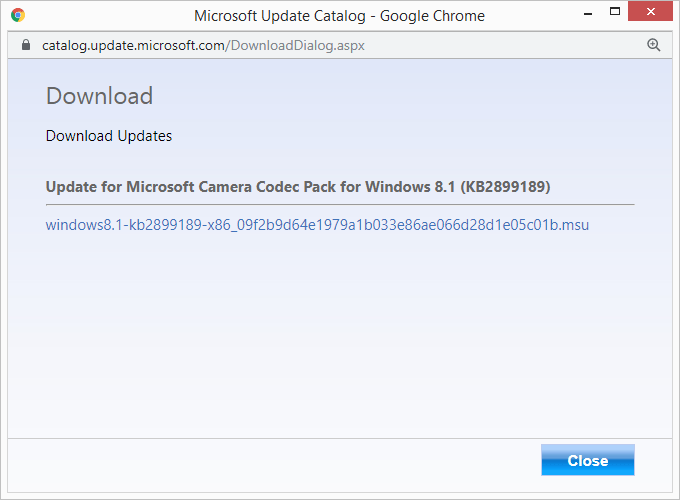Image resolution: width=680 pixels, height=500 pixels.
Task: Click the Camera Codec Pack update title
Action: (250, 187)
